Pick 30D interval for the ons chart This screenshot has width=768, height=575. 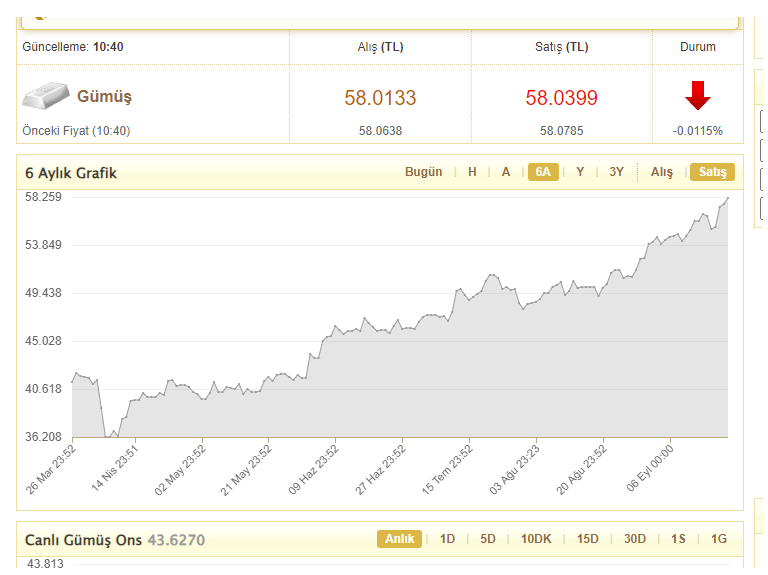pyautogui.click(x=635, y=539)
